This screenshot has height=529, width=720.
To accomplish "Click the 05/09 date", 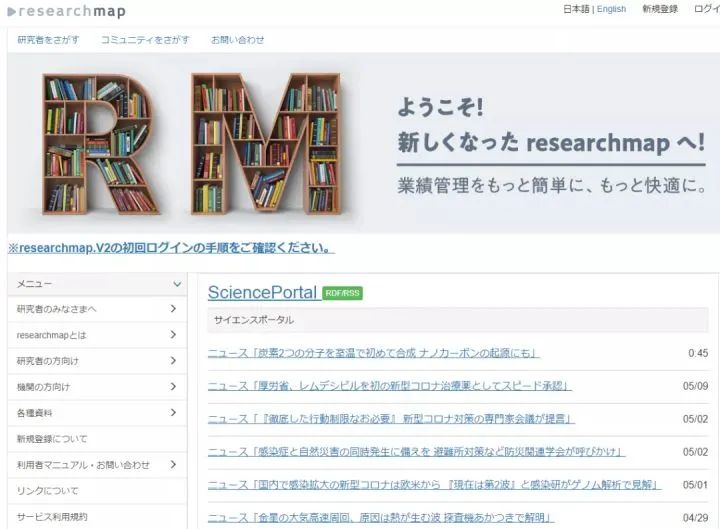I will pos(695,386).
